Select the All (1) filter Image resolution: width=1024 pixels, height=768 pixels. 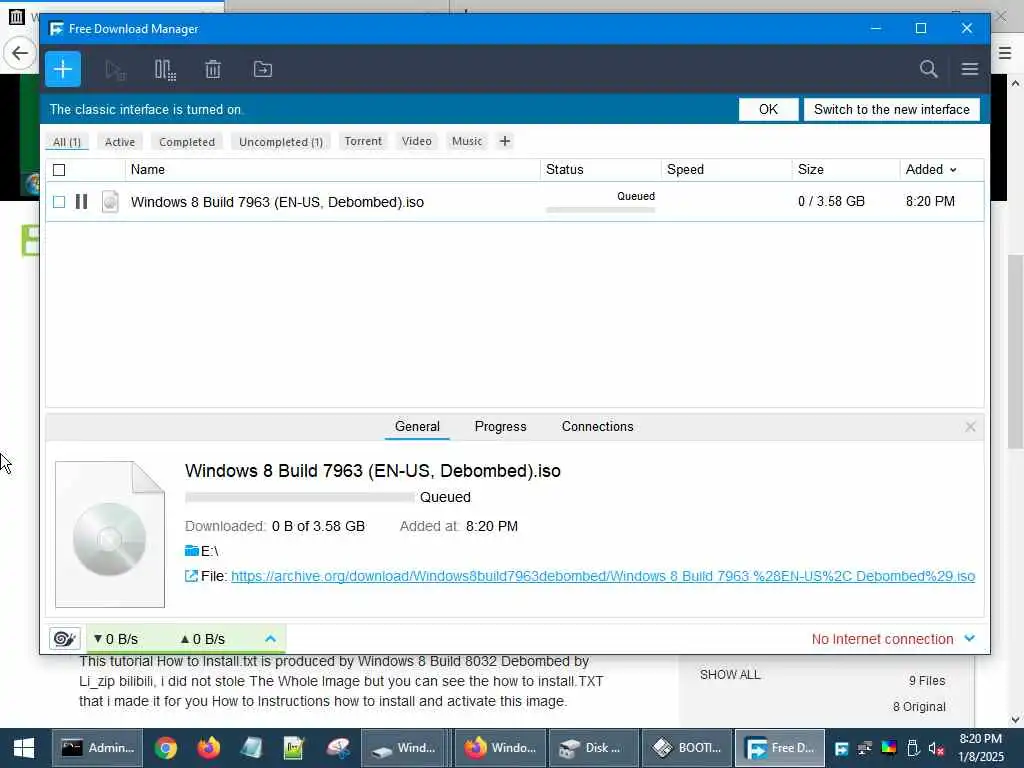click(67, 142)
